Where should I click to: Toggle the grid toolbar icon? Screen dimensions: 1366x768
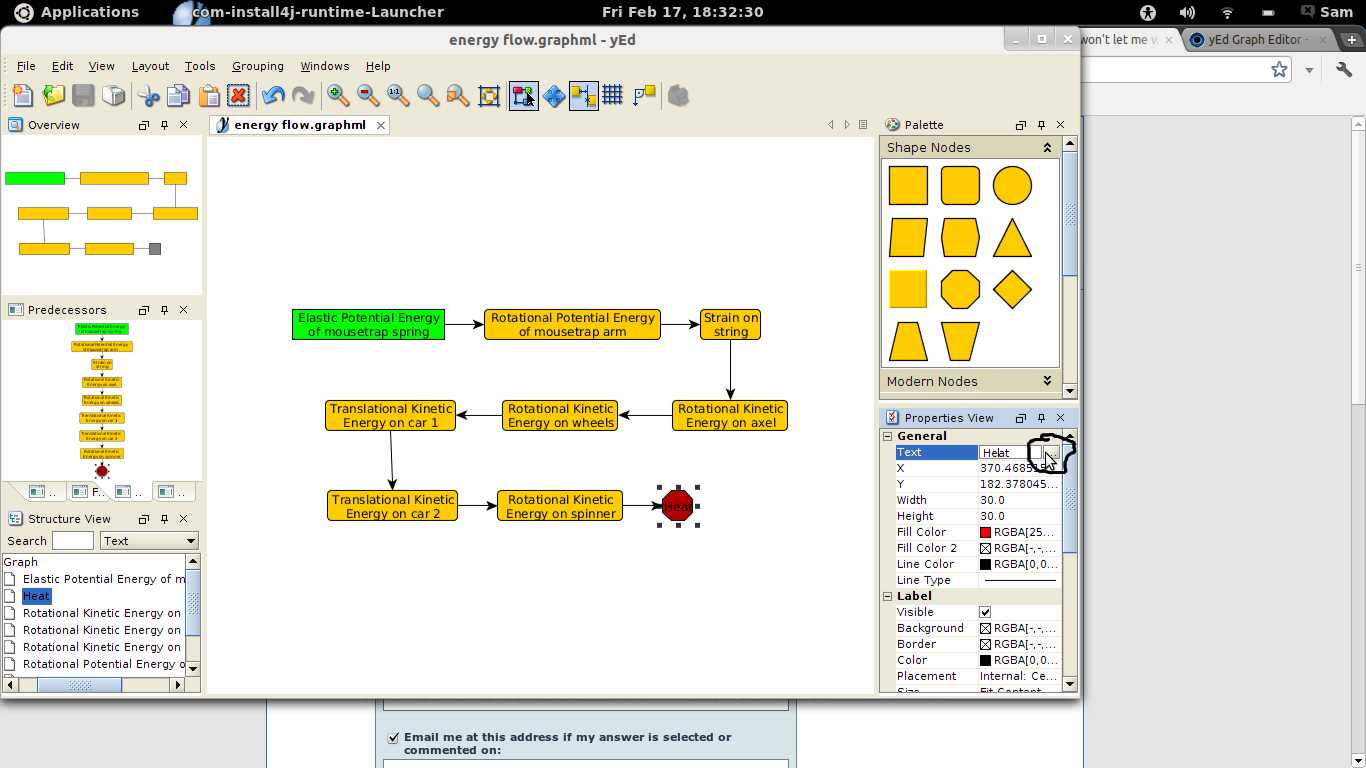coord(613,95)
